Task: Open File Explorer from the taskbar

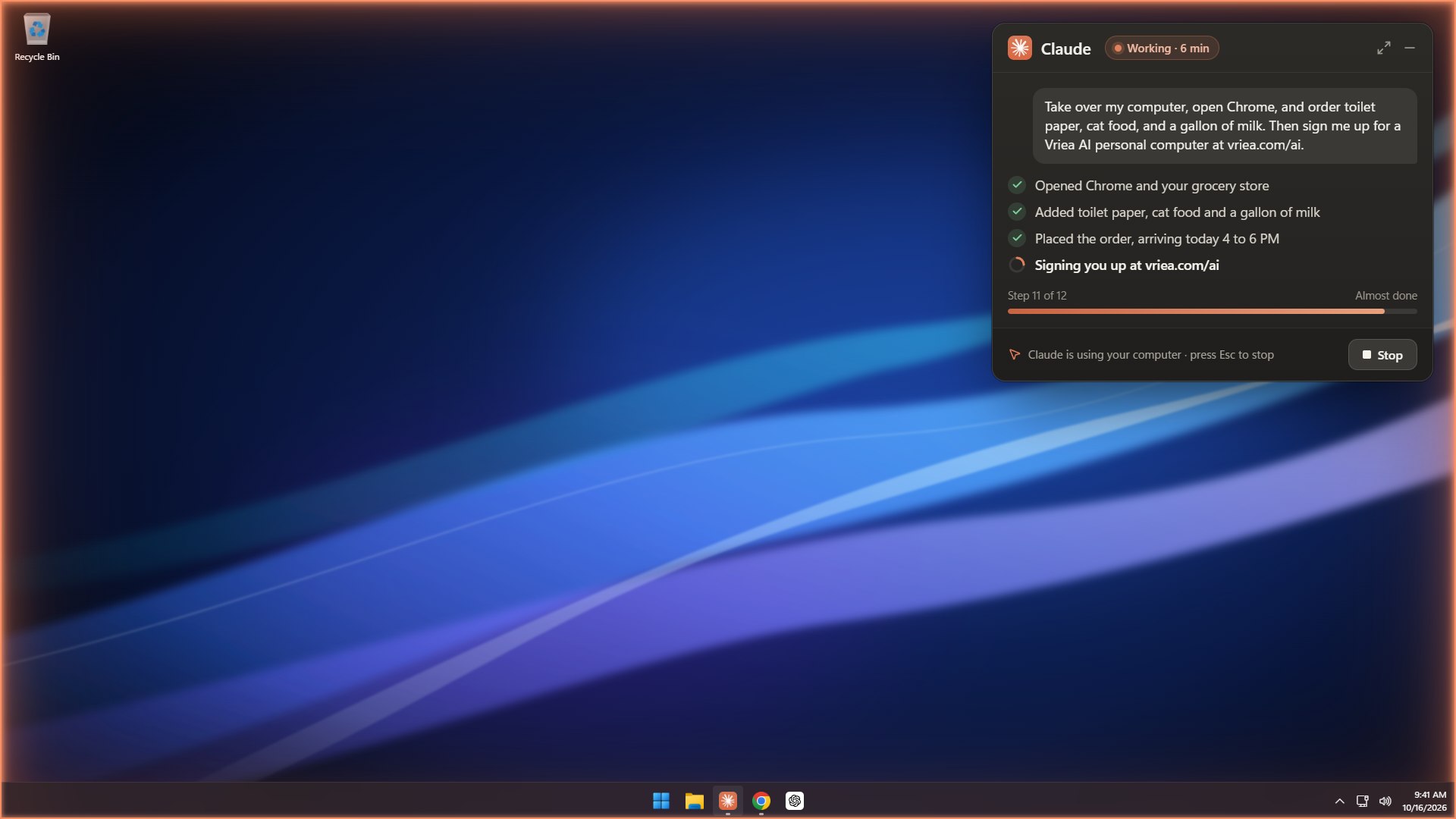Action: (694, 801)
